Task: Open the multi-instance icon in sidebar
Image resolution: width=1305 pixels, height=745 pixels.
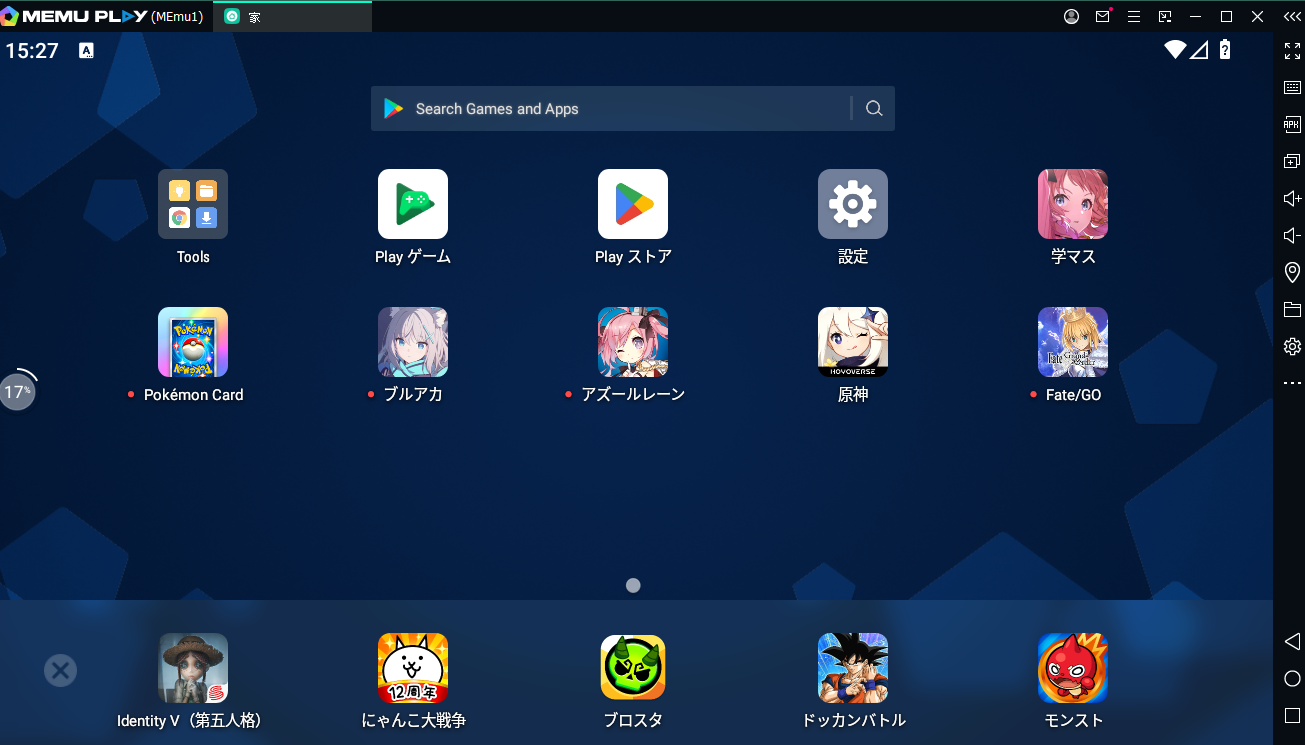Action: pyautogui.click(x=1292, y=162)
